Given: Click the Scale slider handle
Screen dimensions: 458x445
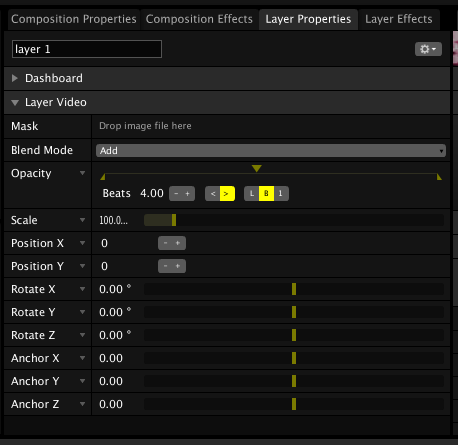Looking at the screenshot, I should [x=174, y=220].
